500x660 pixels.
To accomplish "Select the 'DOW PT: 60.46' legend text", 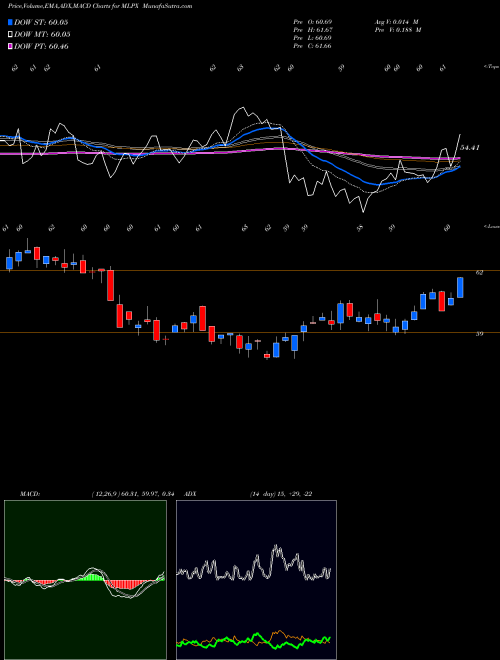I will click(41, 46).
